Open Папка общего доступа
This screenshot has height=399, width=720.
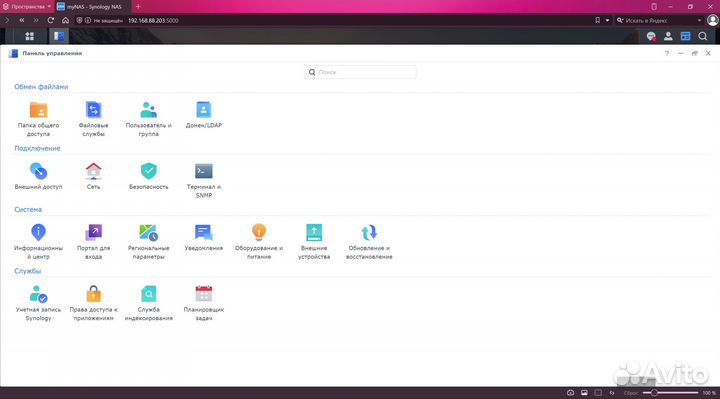click(38, 118)
